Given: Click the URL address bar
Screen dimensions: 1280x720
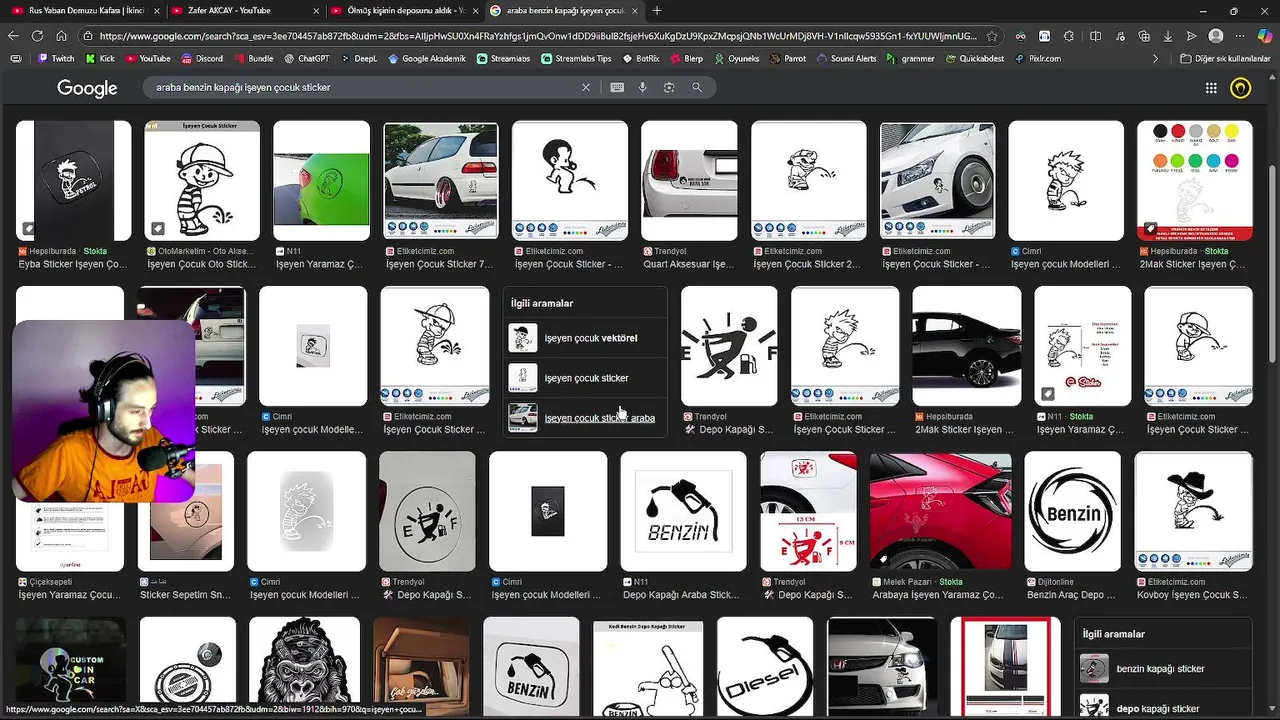Looking at the screenshot, I should pos(538,36).
